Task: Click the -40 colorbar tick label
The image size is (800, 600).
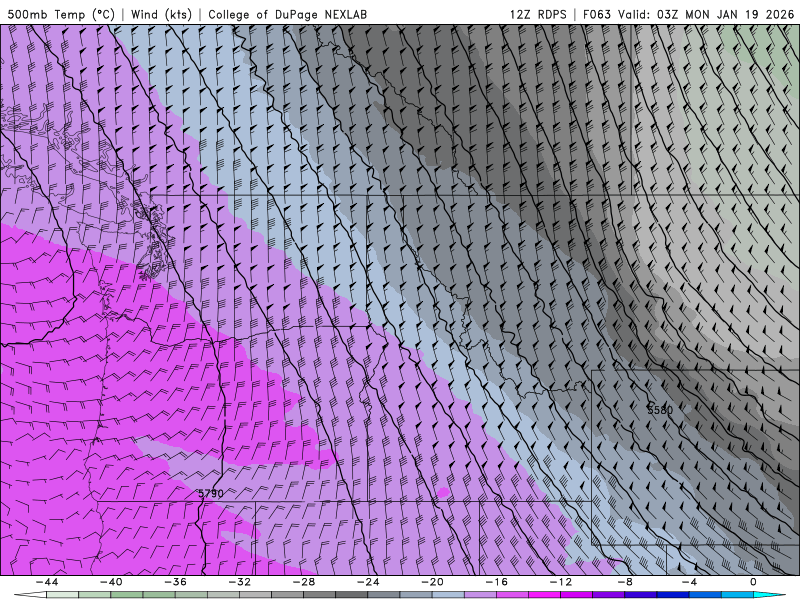Action: coord(111,582)
